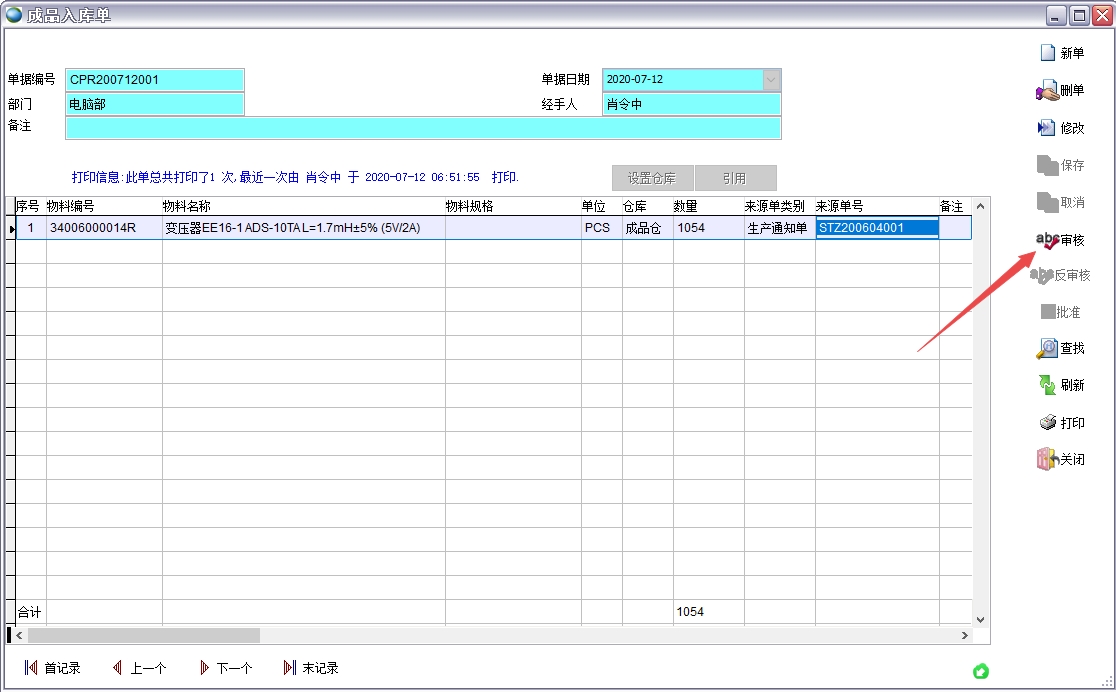
Task: Open the 查找 (search) tool
Action: [x=1047, y=349]
